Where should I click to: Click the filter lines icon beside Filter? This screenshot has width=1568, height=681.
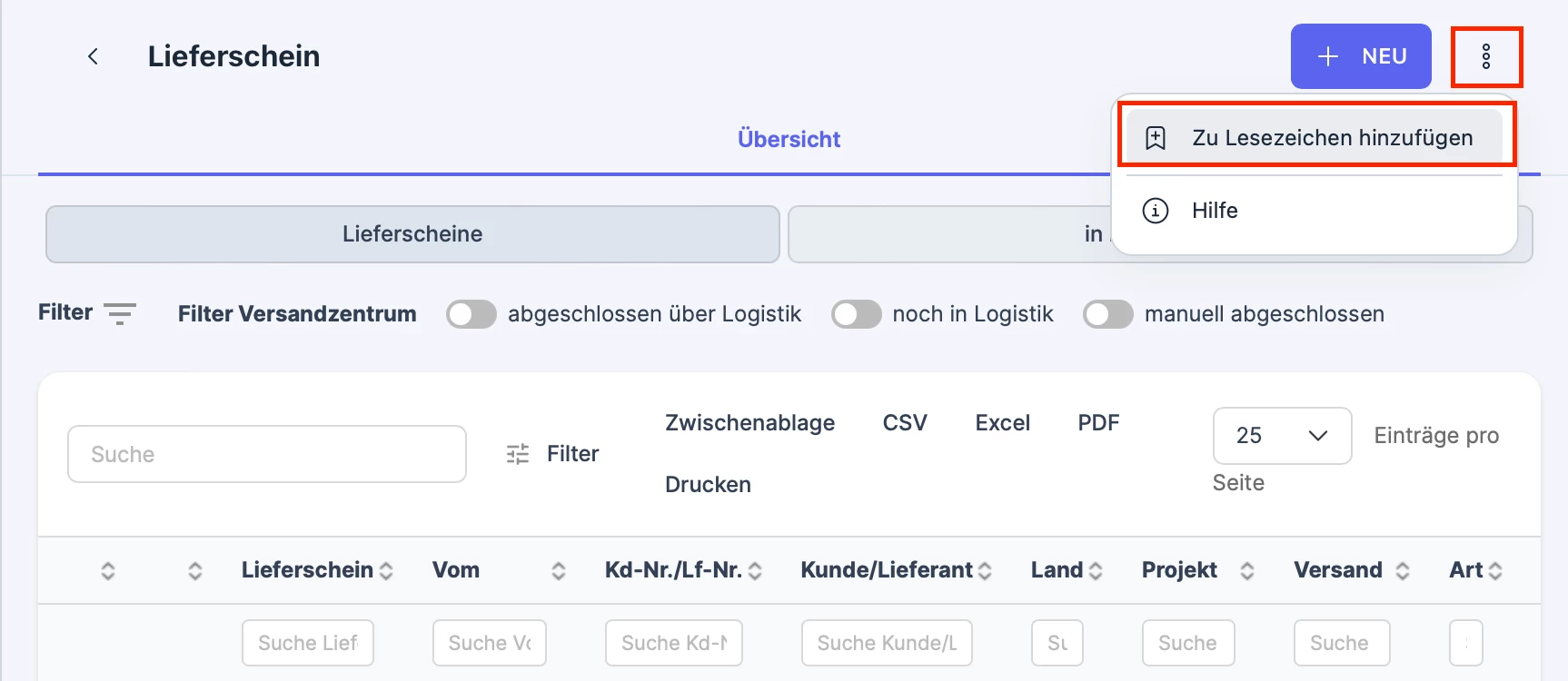(x=120, y=314)
